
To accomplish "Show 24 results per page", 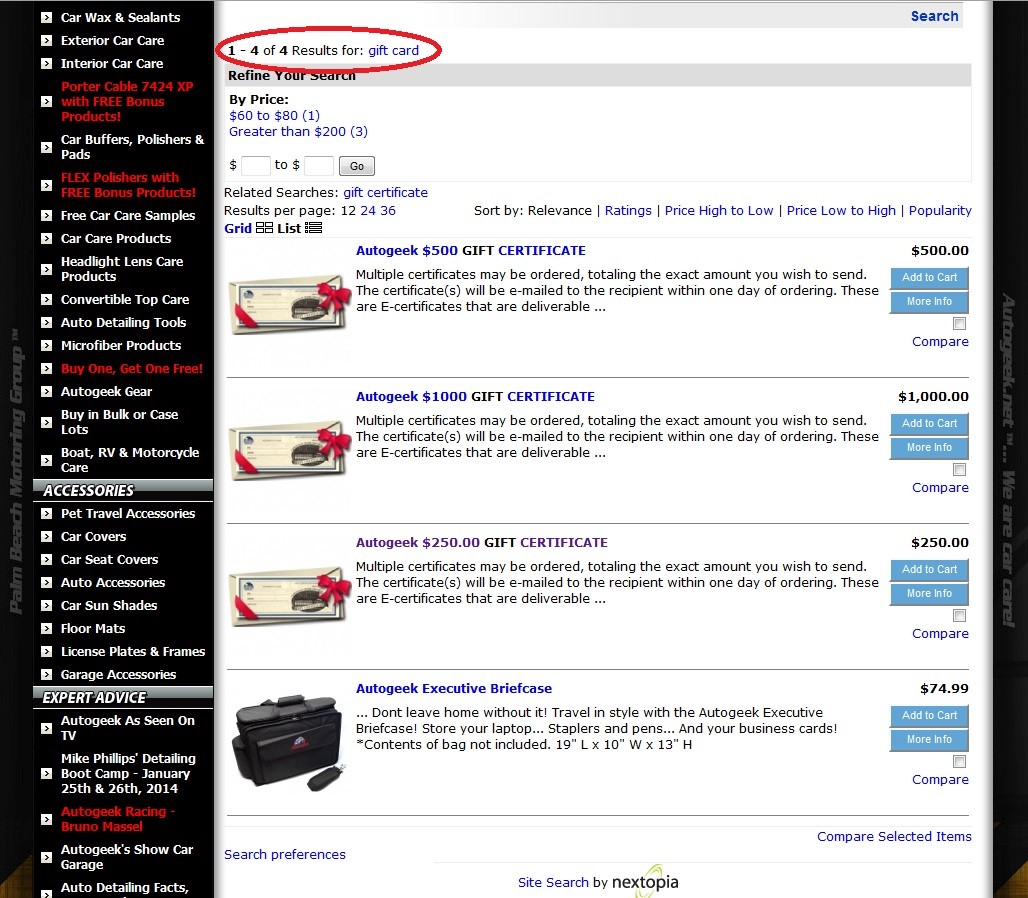I will (x=368, y=211).
